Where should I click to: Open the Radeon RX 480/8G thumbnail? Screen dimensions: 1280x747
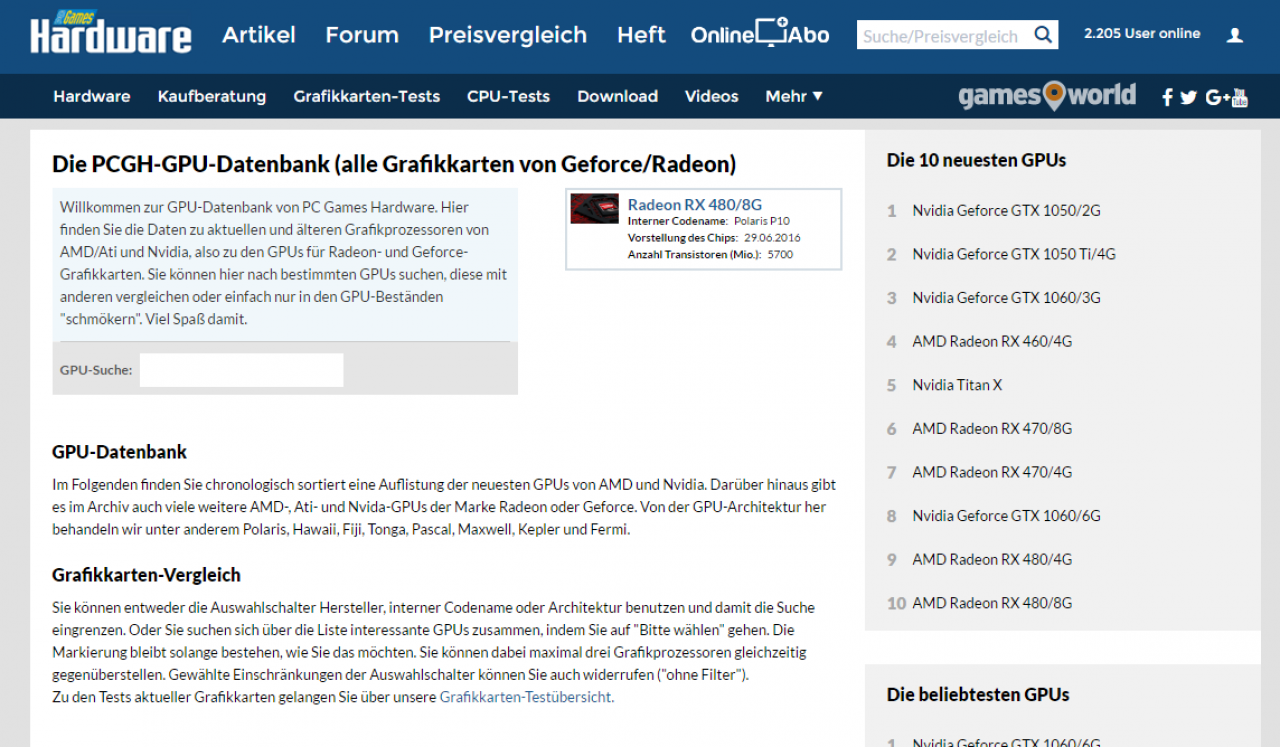click(595, 209)
